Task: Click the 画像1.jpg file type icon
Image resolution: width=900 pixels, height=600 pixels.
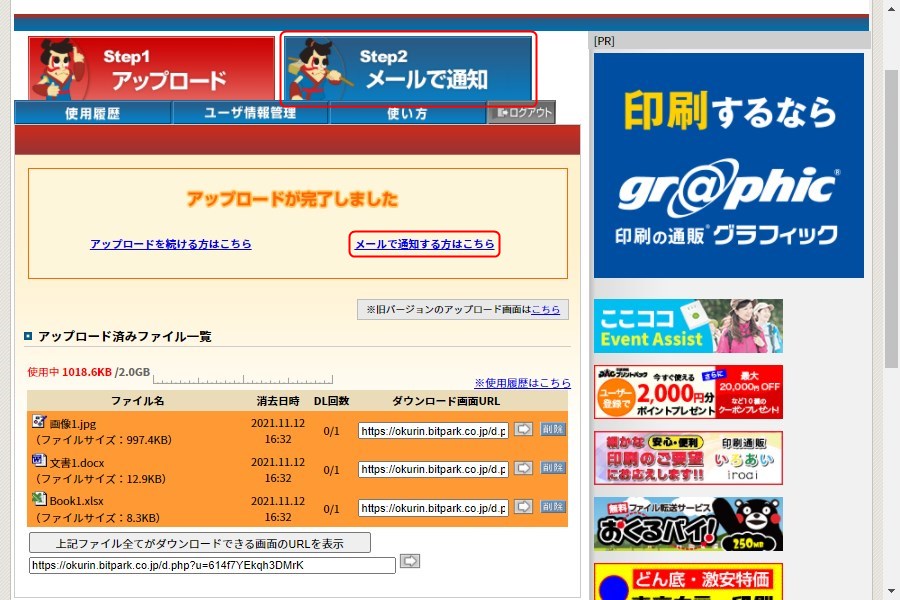Action: [x=39, y=422]
